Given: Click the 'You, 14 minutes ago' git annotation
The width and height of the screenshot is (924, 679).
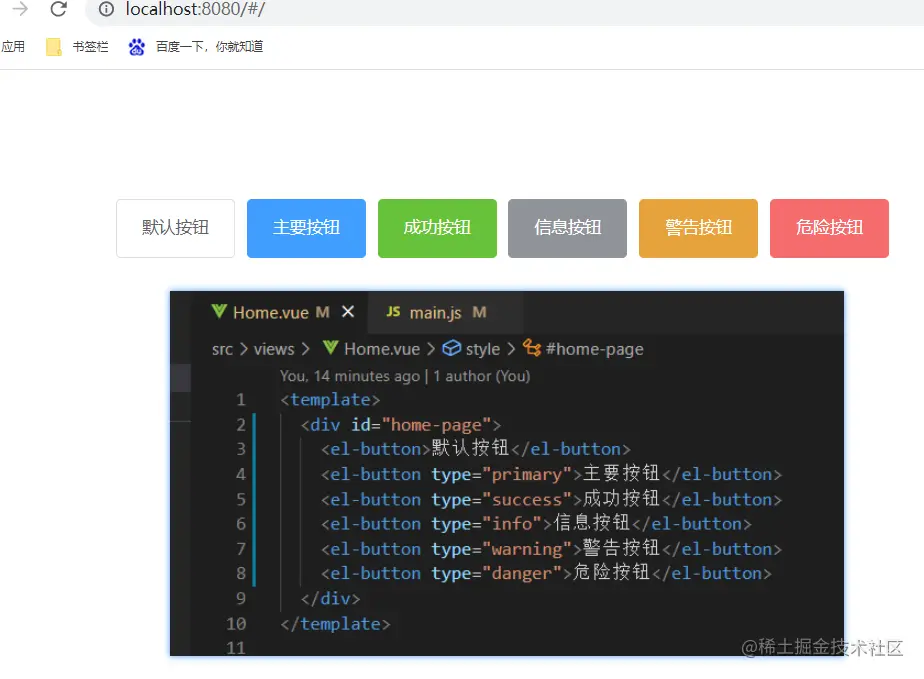Looking at the screenshot, I should click(350, 376).
